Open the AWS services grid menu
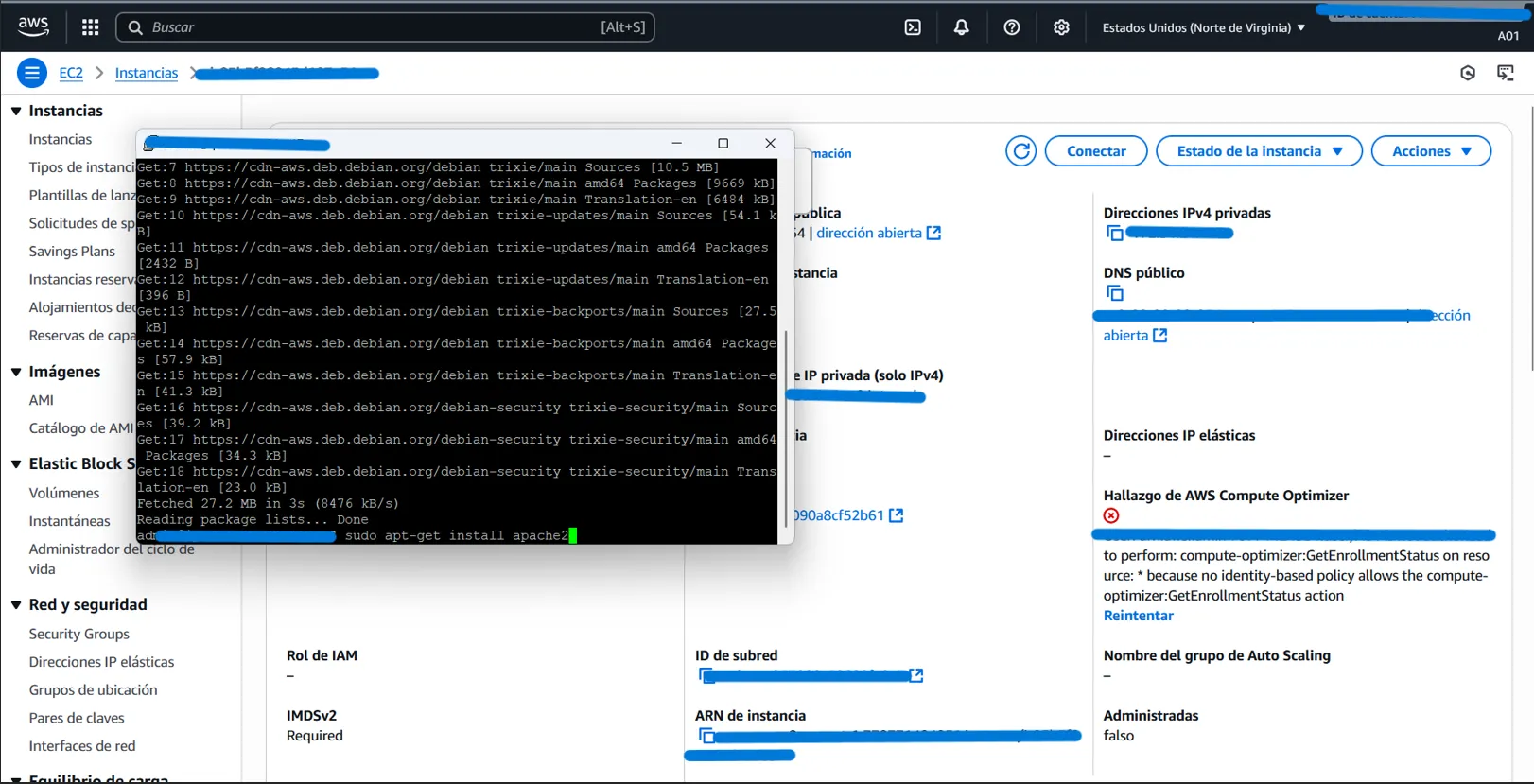Image resolution: width=1534 pixels, height=784 pixels. point(90,27)
